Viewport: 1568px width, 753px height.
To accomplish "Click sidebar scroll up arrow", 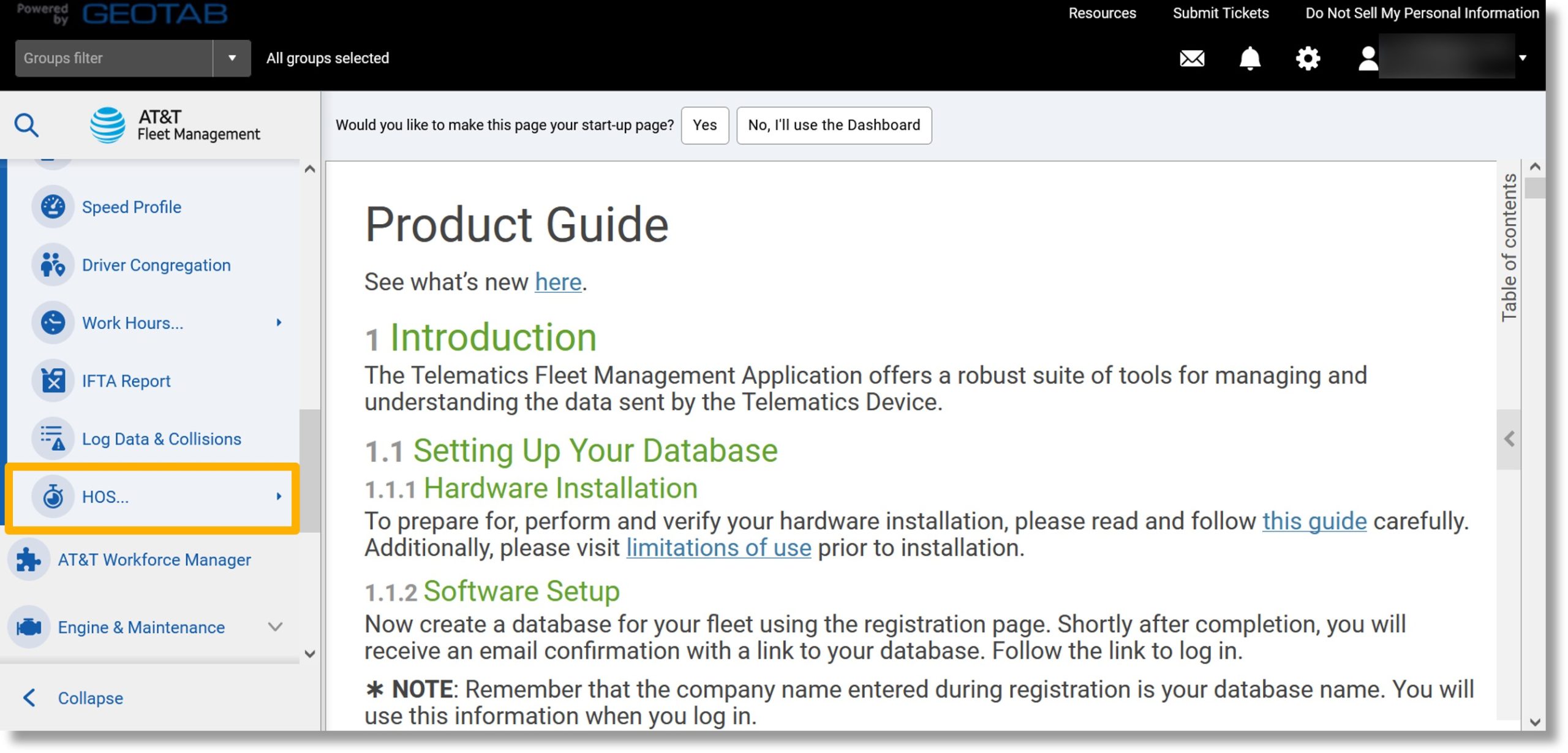I will point(310,169).
